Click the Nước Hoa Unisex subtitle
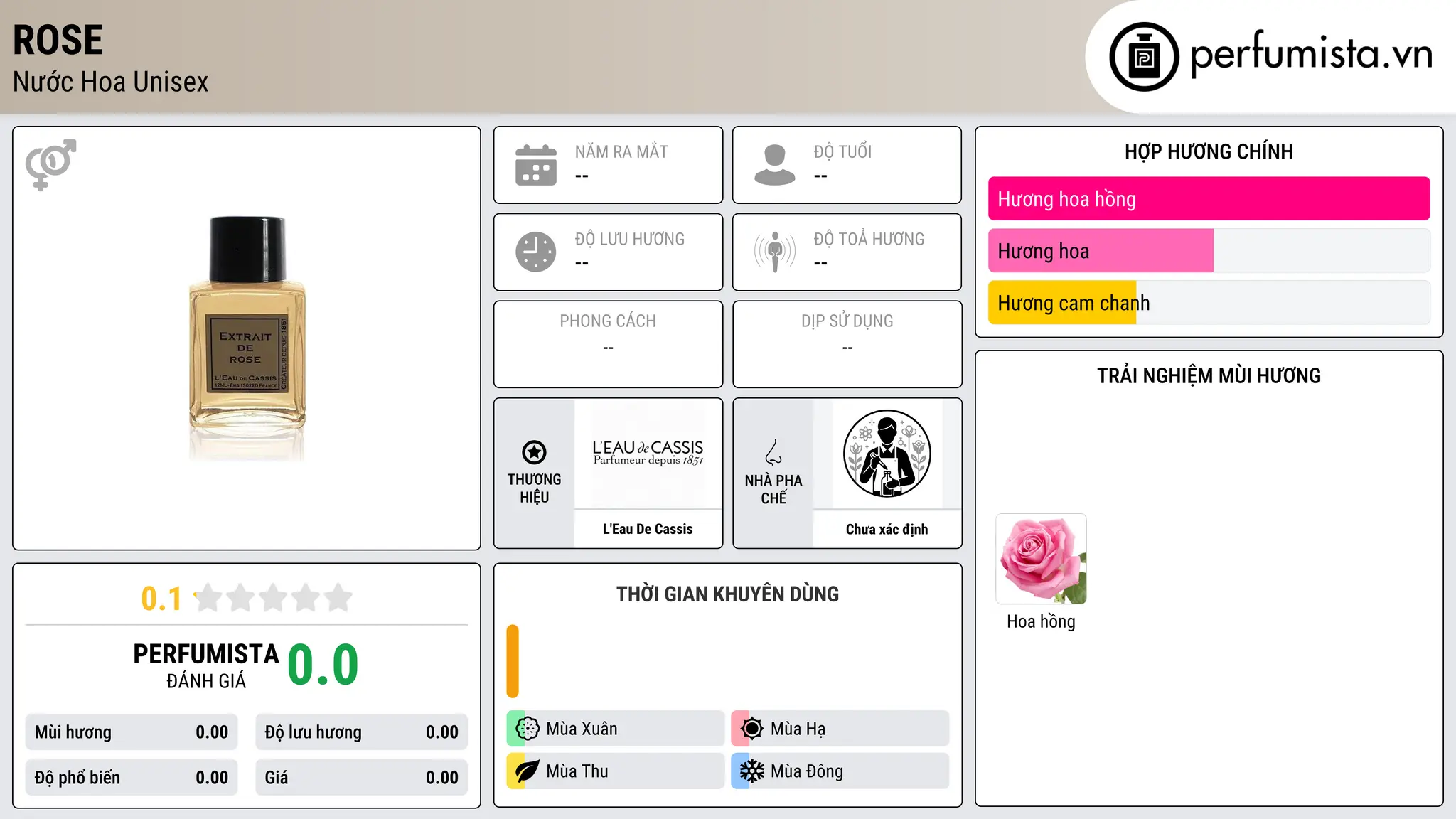Viewport: 1456px width, 819px height. (x=110, y=82)
